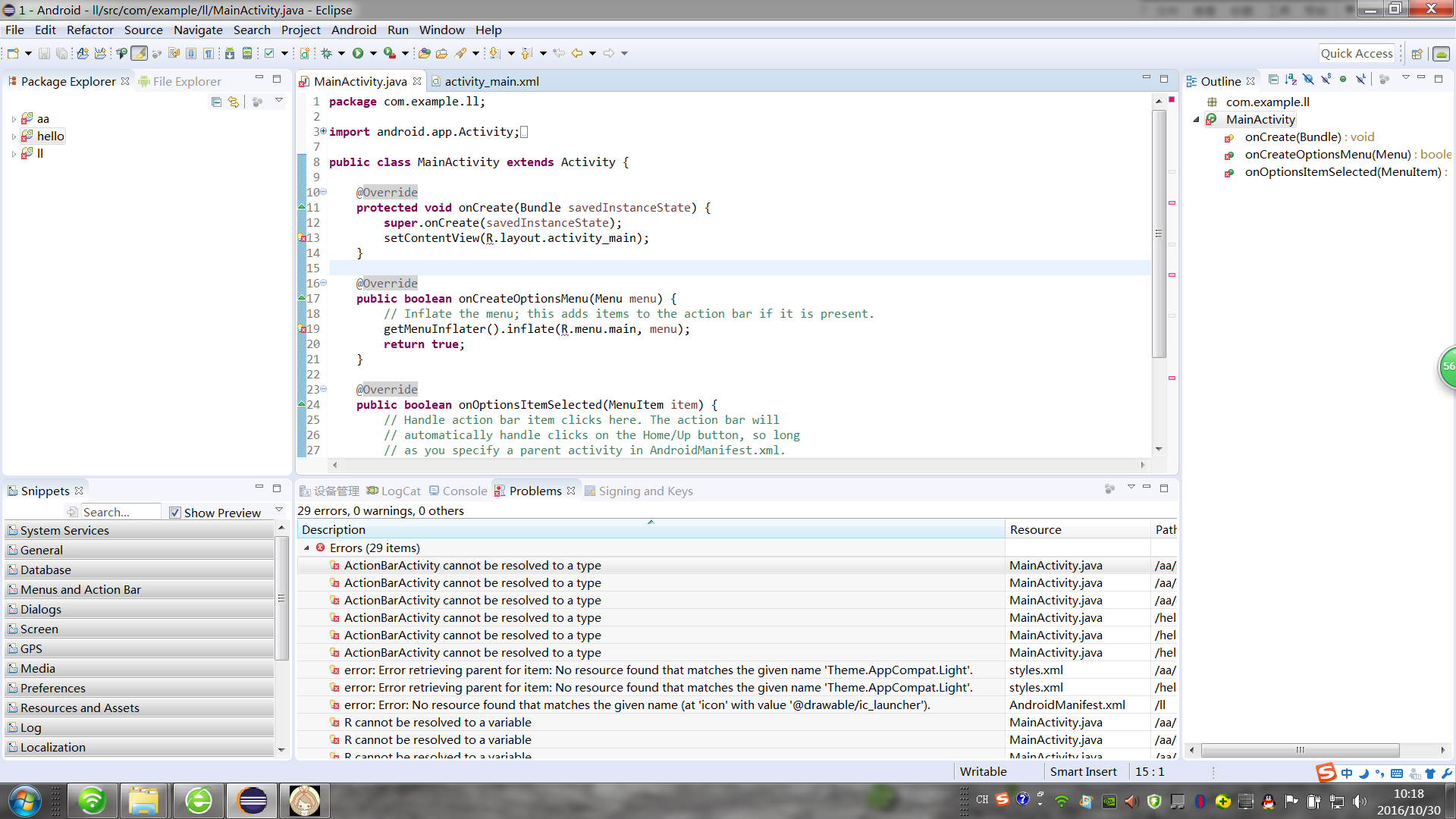Open the Refactor menu
The image size is (1456, 819).
[89, 30]
